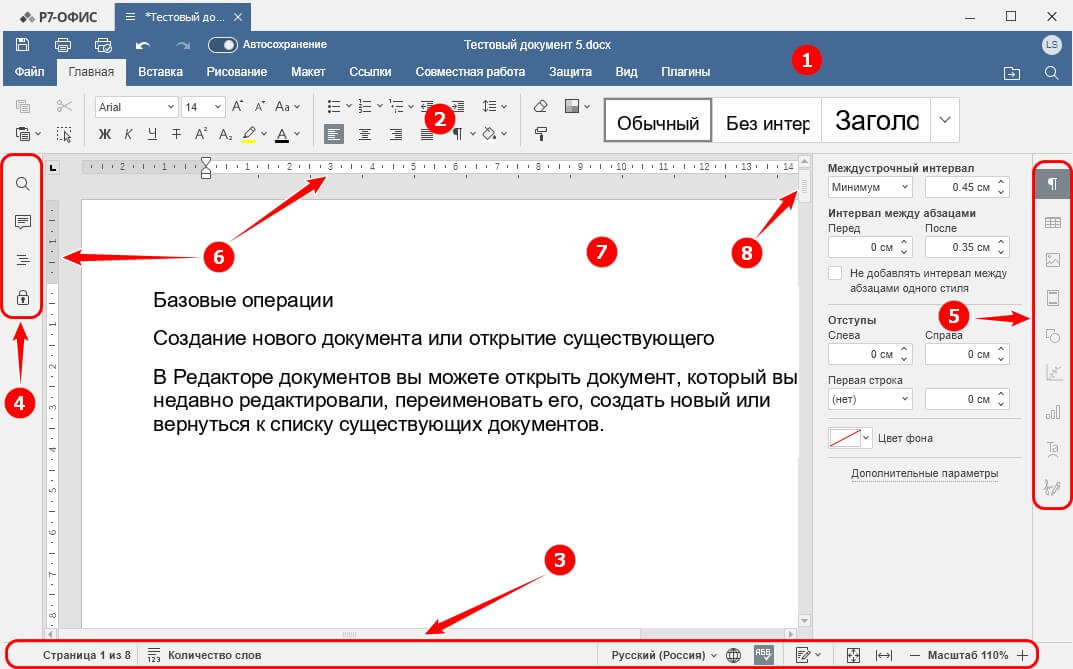Open table settings in the right sidebar

1052,222
